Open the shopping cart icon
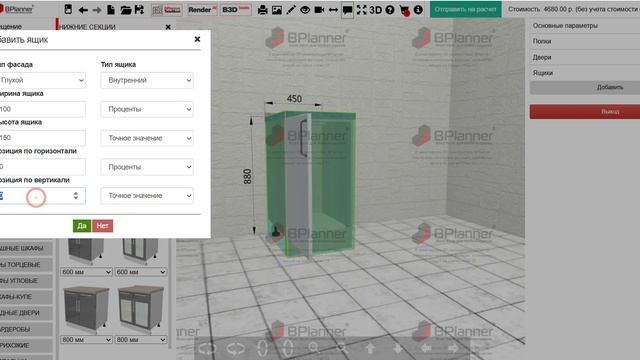 tap(404, 11)
